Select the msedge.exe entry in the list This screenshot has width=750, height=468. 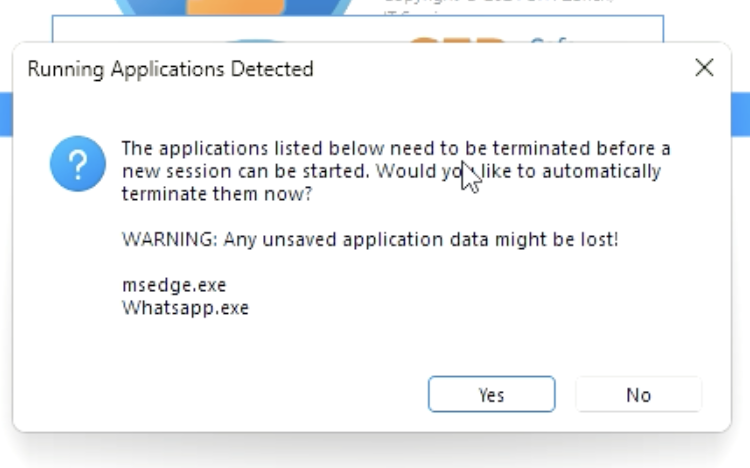point(174,285)
